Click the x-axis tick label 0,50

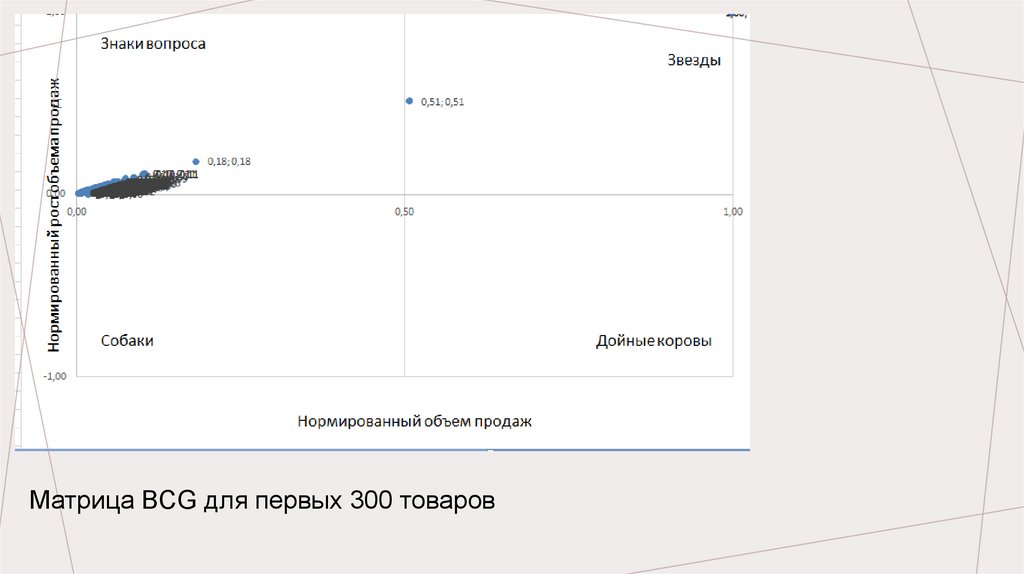(x=404, y=212)
